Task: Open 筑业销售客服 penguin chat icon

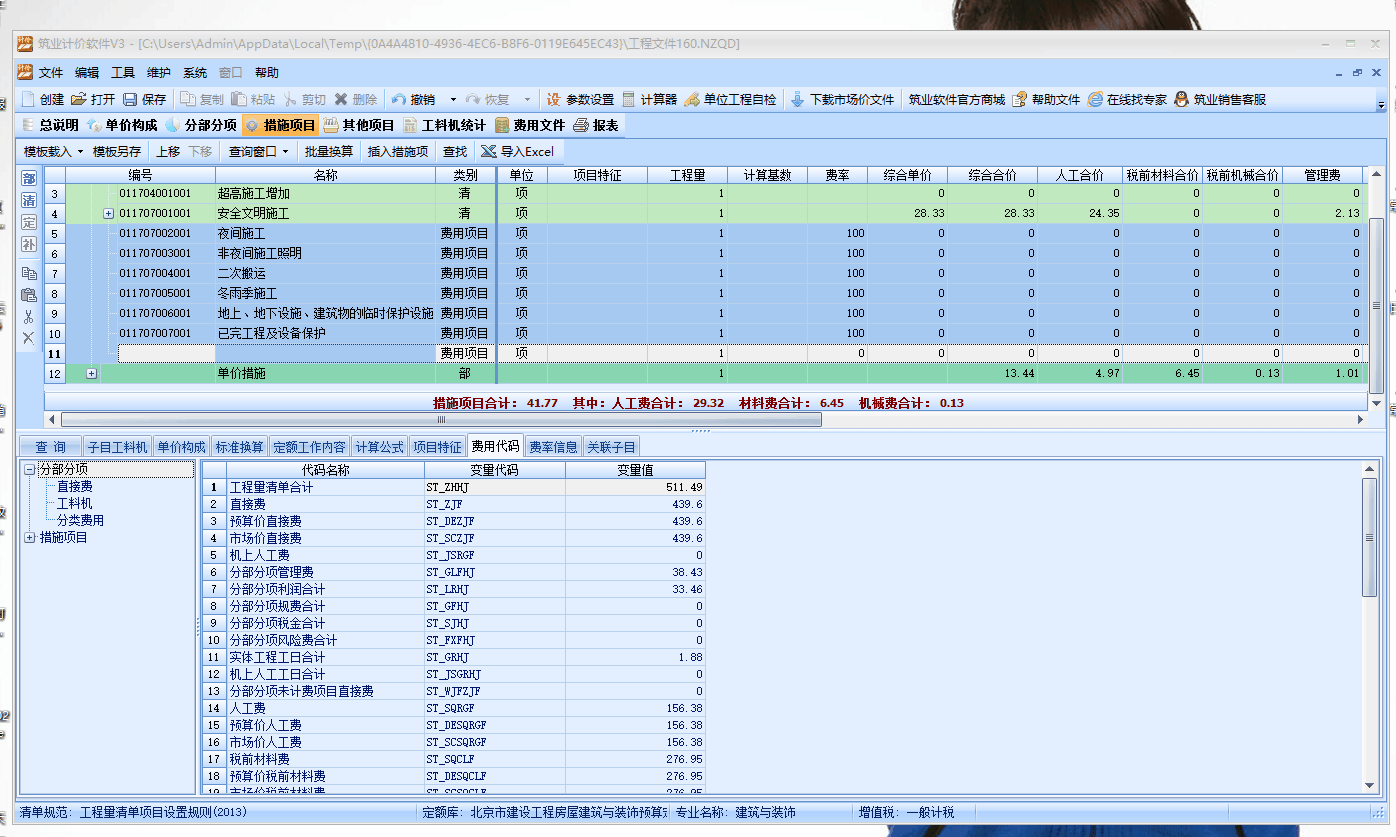Action: click(x=1181, y=99)
